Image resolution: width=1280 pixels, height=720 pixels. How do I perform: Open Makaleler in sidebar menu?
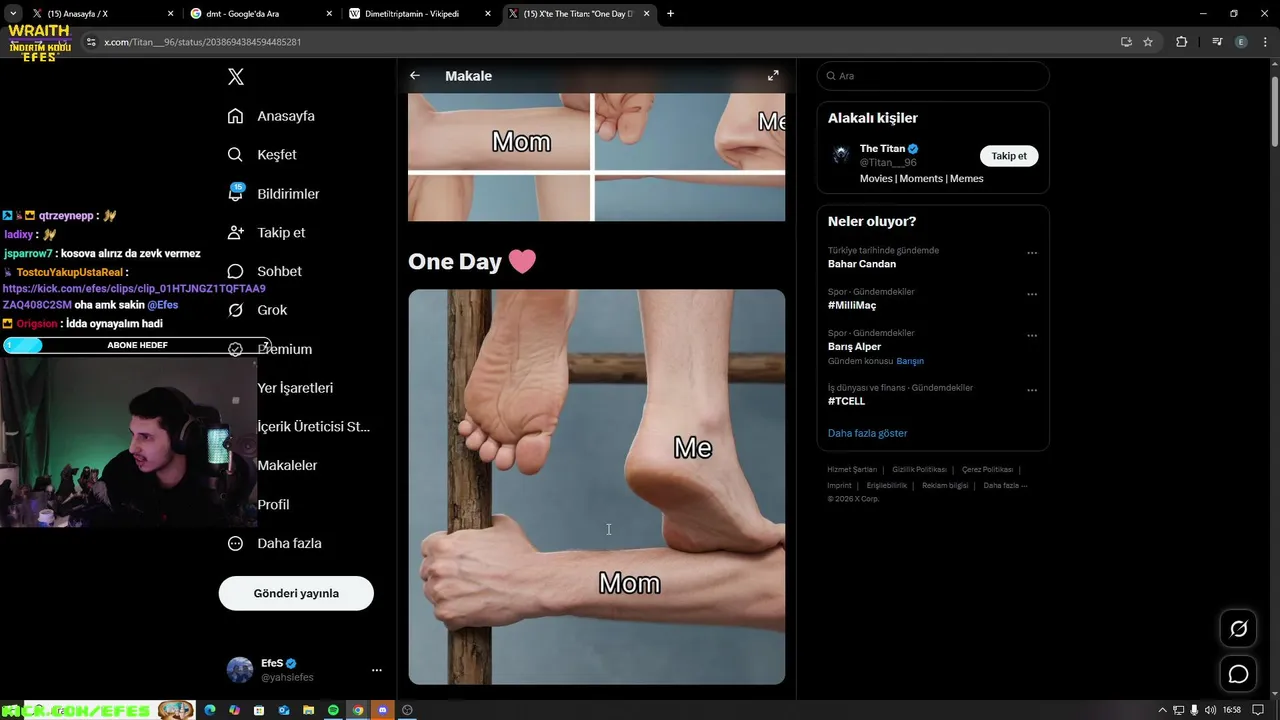click(x=287, y=465)
